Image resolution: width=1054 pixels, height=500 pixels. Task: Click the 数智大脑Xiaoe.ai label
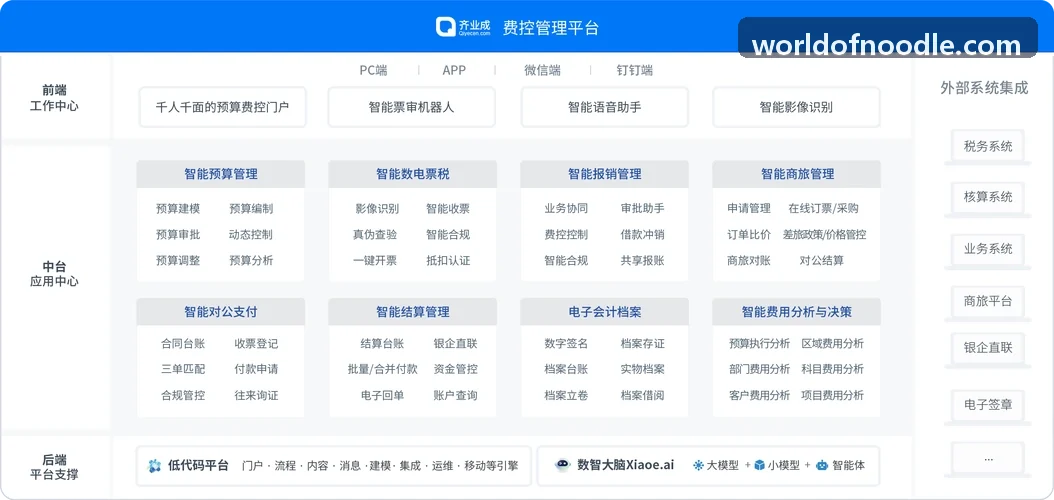pyautogui.click(x=626, y=465)
